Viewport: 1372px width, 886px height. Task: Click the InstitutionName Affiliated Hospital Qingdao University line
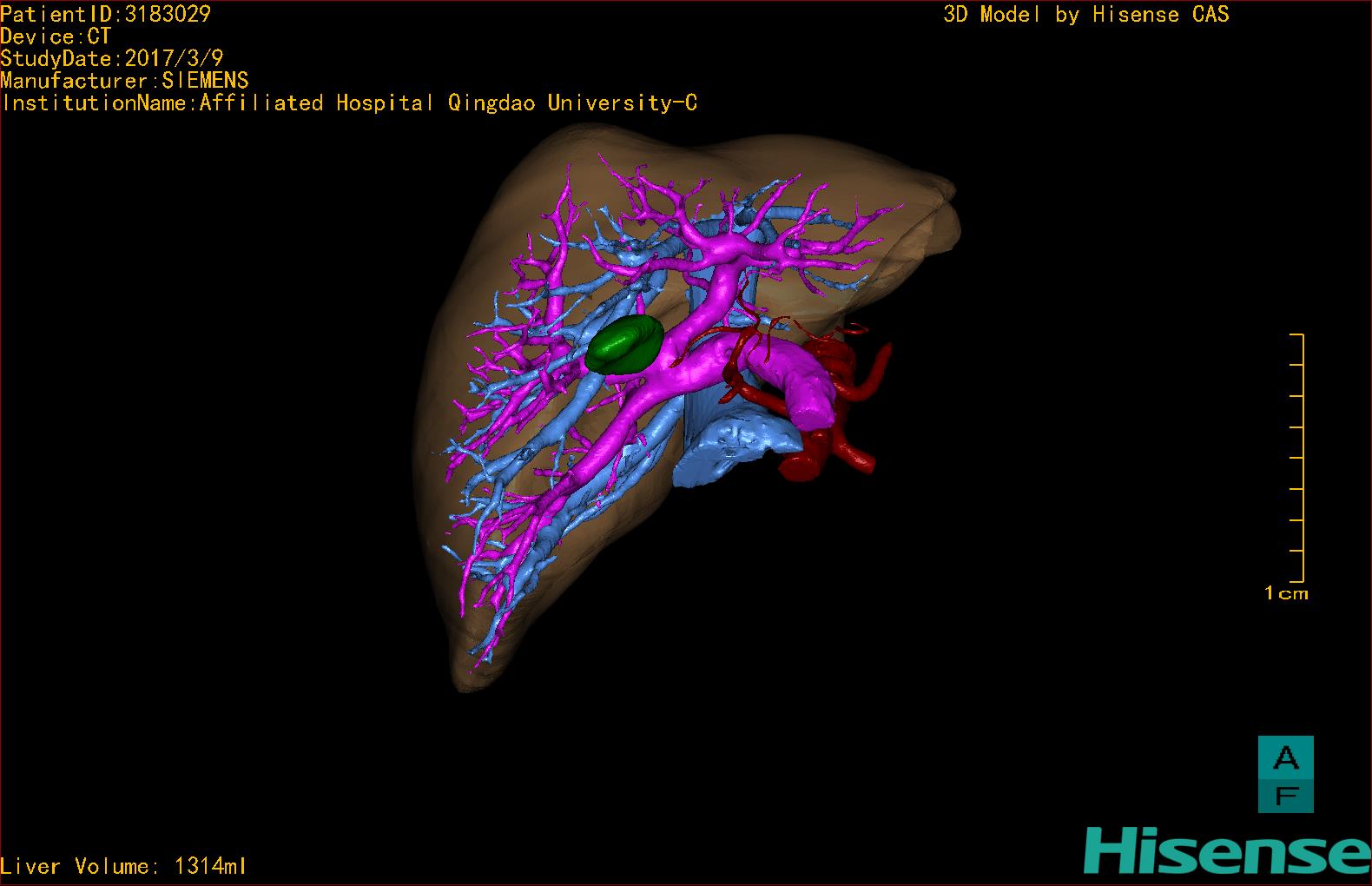(349, 103)
